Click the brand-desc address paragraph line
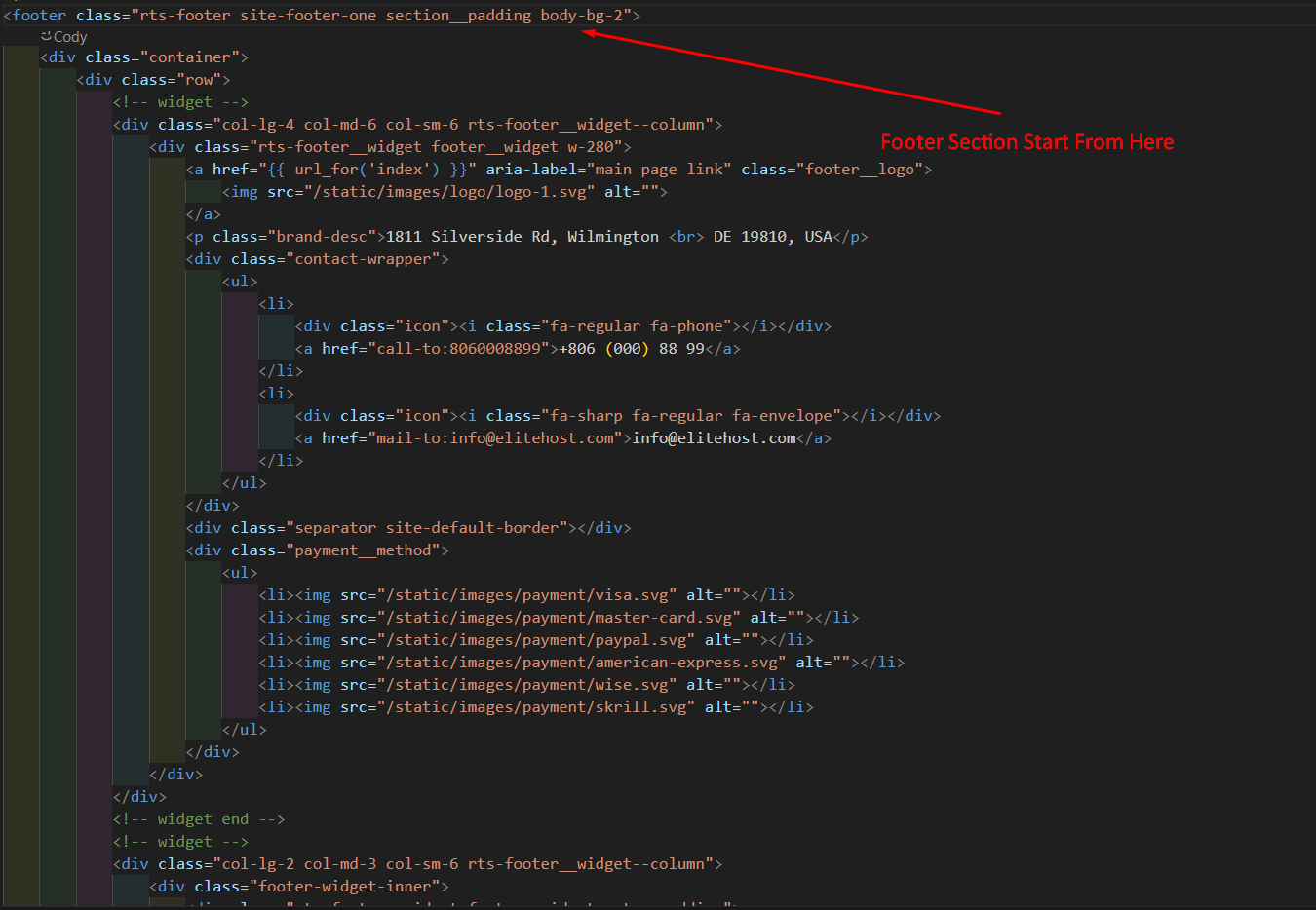The image size is (1316, 910). (x=526, y=237)
